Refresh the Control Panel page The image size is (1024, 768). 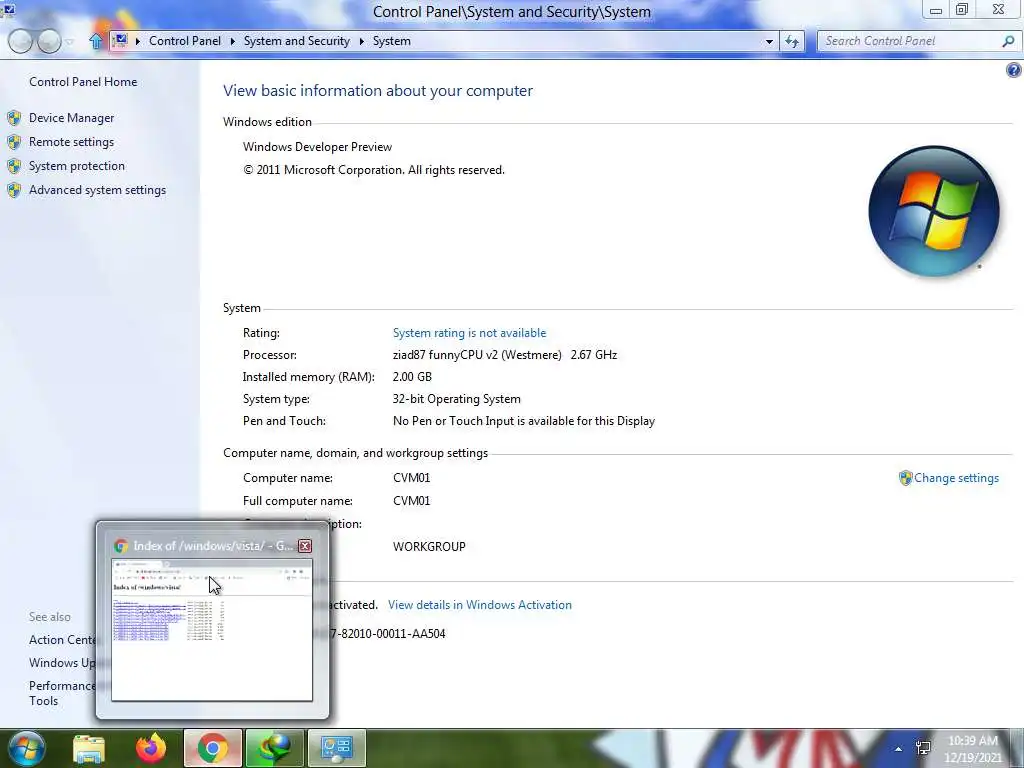click(792, 41)
